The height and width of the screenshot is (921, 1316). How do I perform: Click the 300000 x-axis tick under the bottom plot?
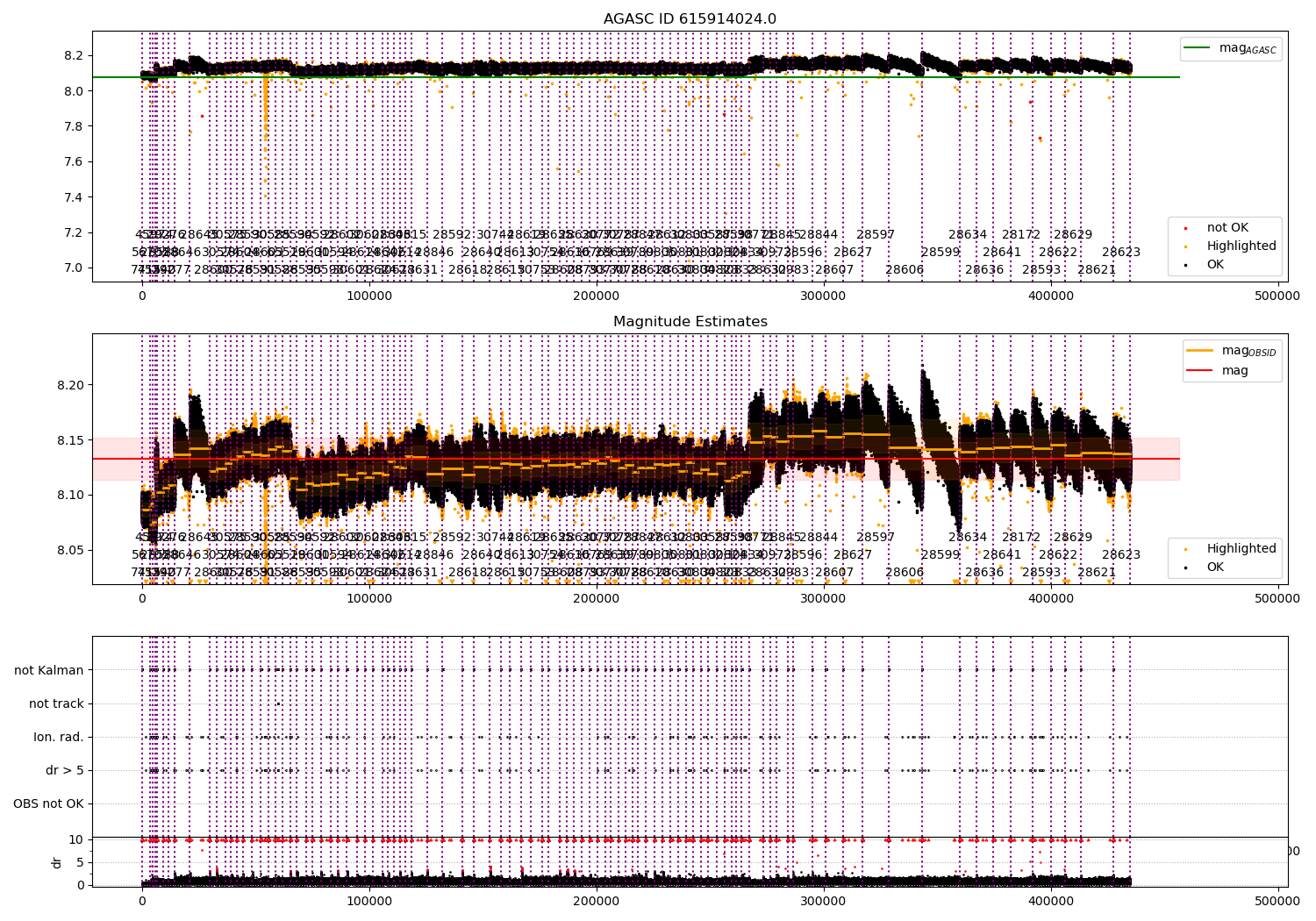click(x=823, y=901)
